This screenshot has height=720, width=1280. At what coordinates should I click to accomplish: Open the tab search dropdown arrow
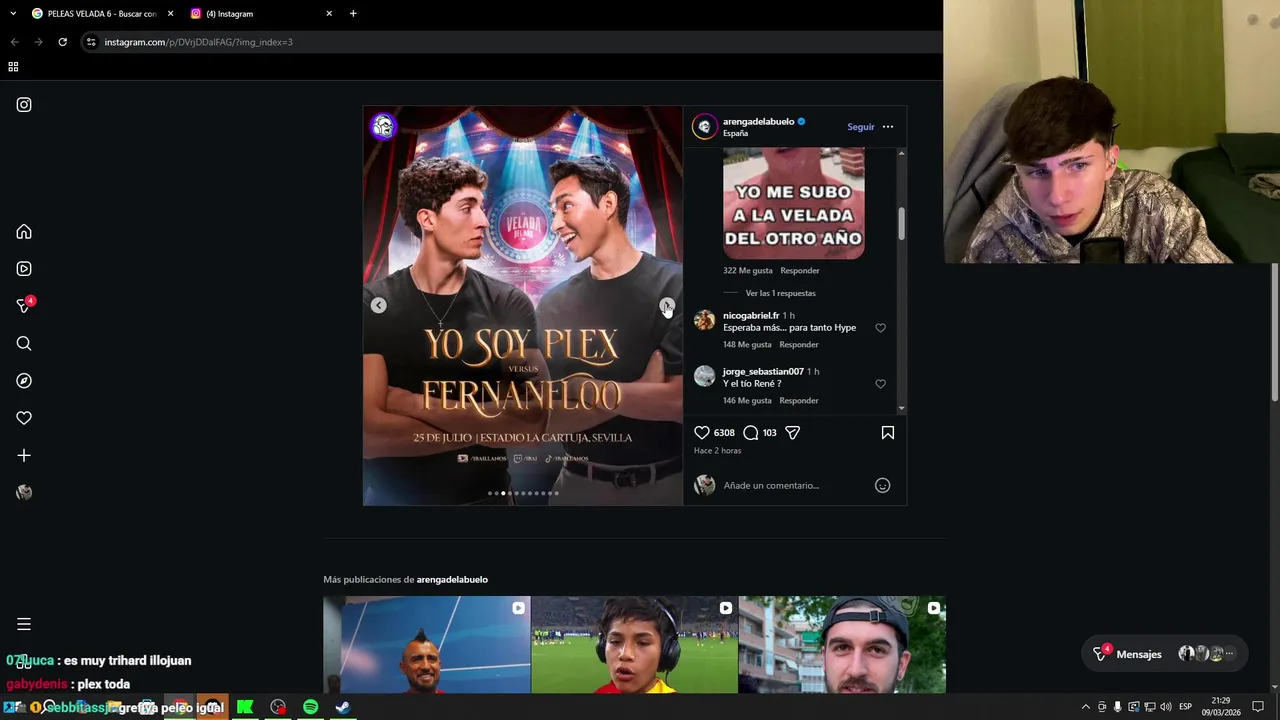point(13,13)
